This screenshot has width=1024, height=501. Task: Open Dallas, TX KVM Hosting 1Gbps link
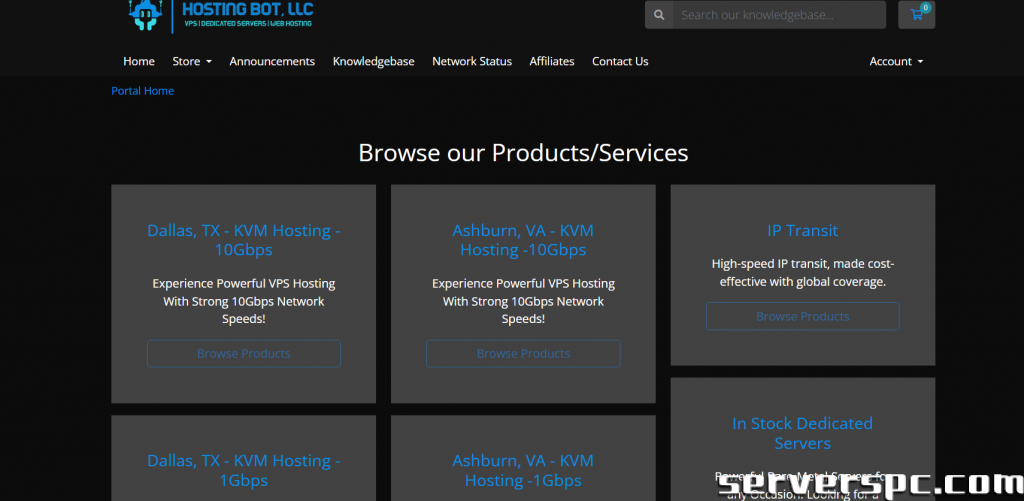point(243,470)
